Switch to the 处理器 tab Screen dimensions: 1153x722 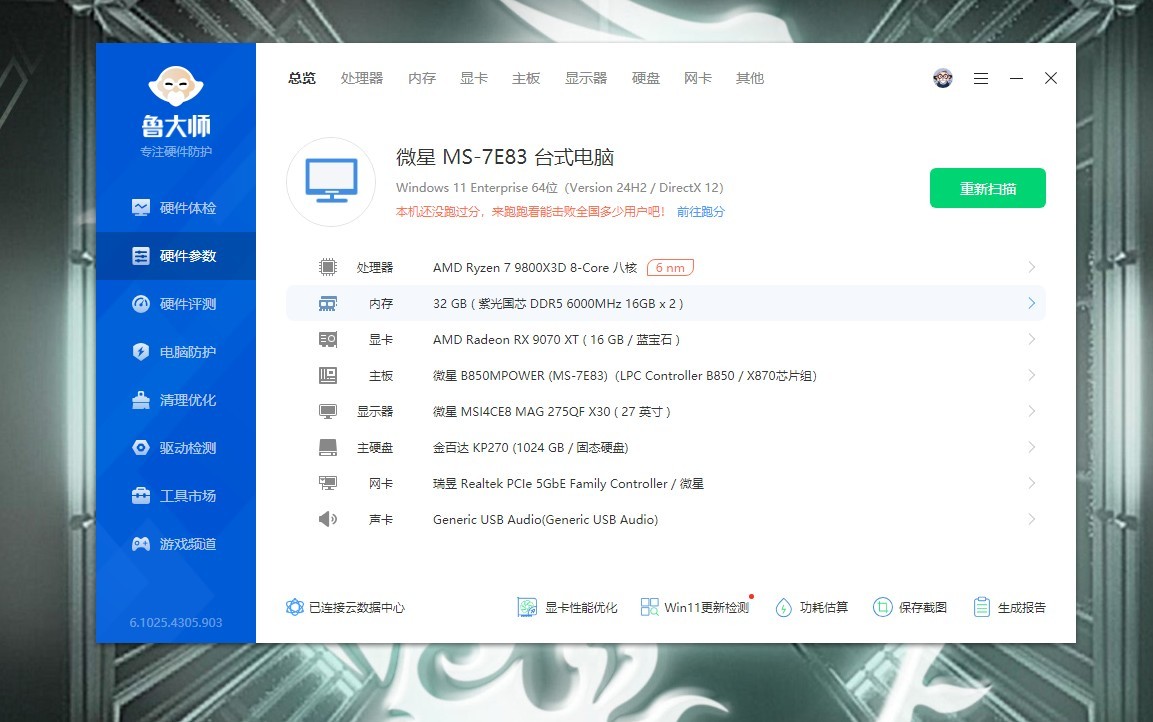pyautogui.click(x=362, y=78)
